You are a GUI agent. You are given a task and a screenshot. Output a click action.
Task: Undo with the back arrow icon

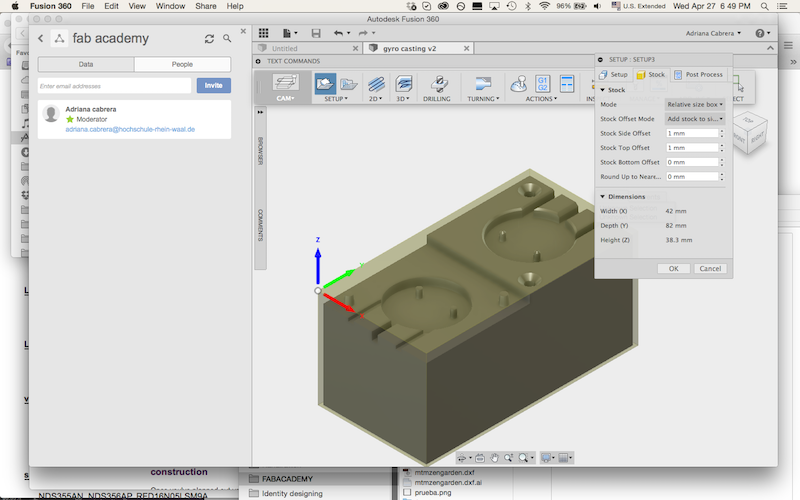[x=338, y=33]
